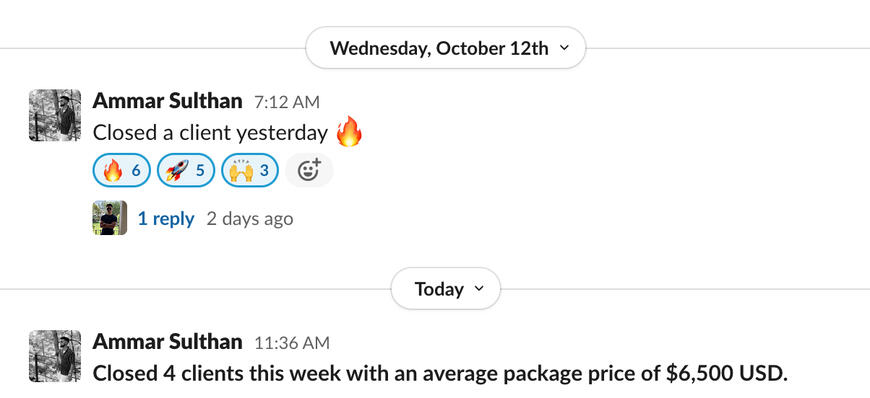Open the Today date dropdown
Image resolution: width=870 pixels, height=398 pixels.
click(x=446, y=289)
